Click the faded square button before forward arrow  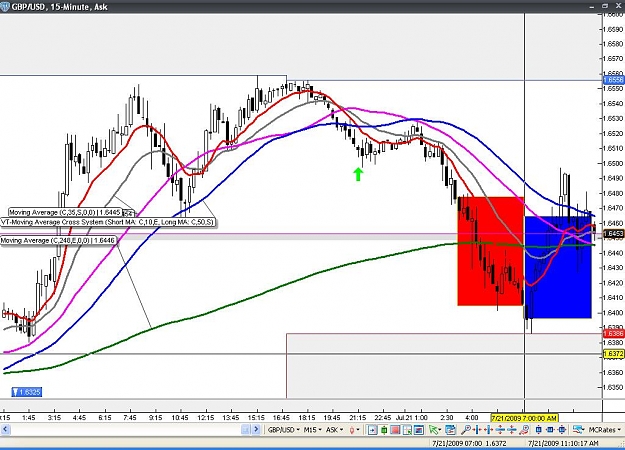(245, 429)
